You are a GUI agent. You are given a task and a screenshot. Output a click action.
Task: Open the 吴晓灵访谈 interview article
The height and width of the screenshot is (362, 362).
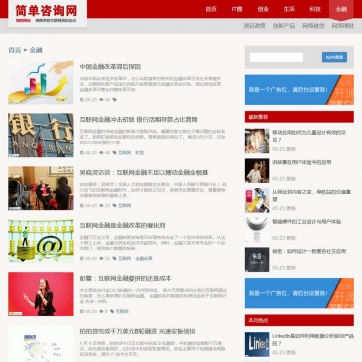pyautogui.click(x=144, y=172)
